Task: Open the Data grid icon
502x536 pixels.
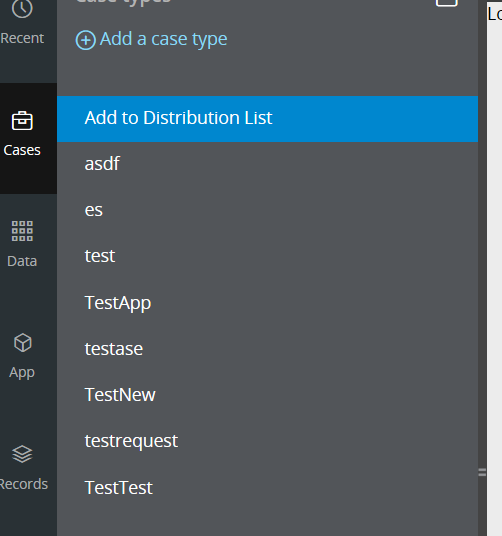Action: pyautogui.click(x=22, y=231)
